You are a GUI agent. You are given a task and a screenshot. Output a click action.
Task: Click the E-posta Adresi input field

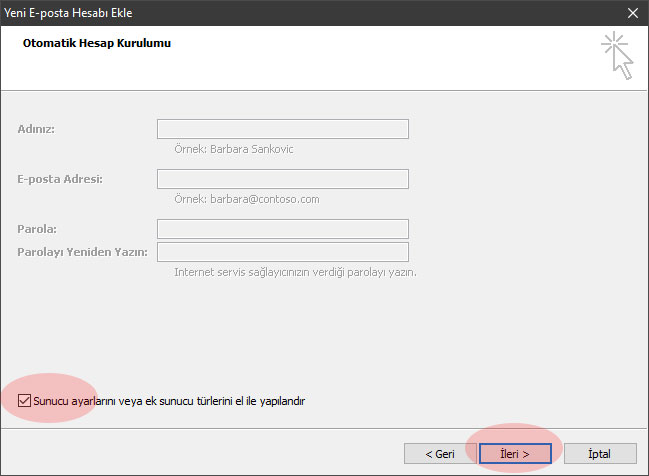[x=283, y=179]
